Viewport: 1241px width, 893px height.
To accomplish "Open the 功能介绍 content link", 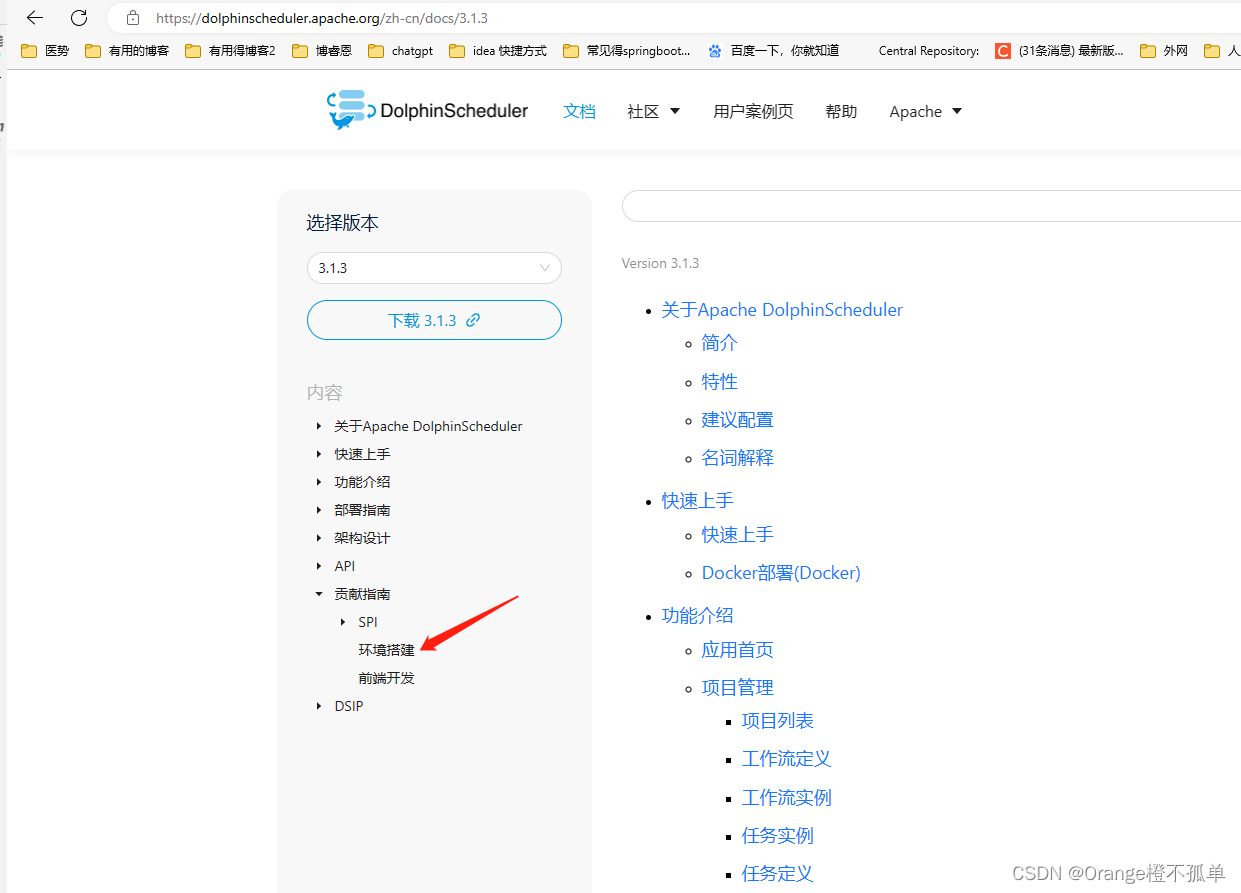I will (697, 616).
